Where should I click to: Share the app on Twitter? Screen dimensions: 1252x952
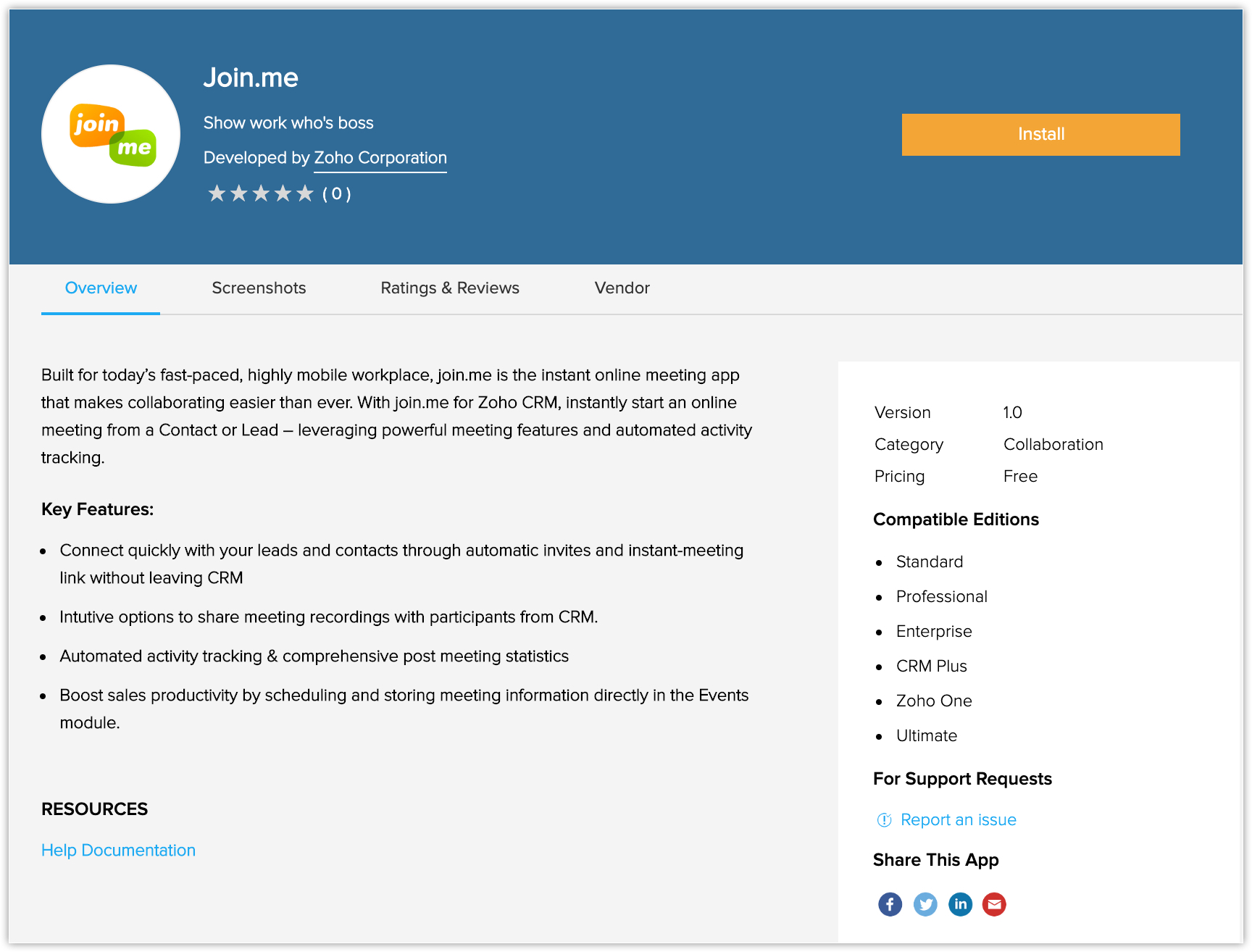tap(925, 904)
